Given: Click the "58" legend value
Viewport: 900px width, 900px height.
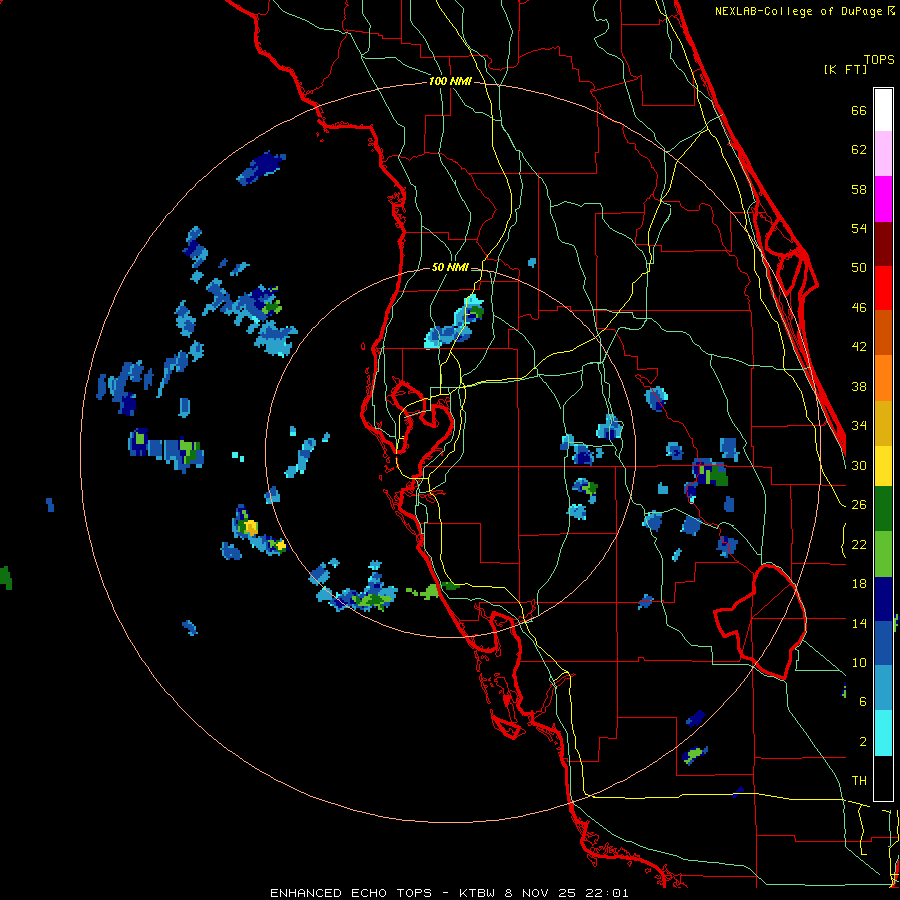Looking at the screenshot, I should click(x=859, y=189).
